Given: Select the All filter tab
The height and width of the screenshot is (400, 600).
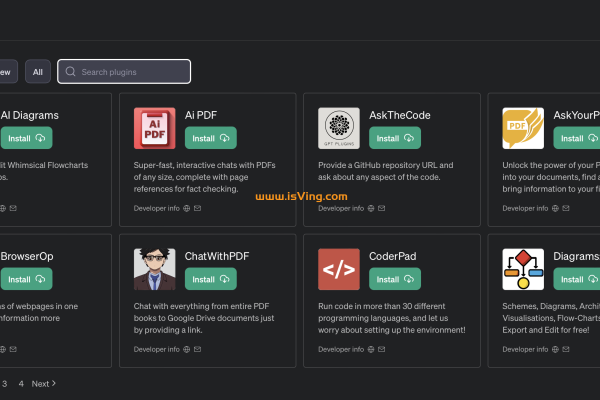Looking at the screenshot, I should click(x=38, y=72).
